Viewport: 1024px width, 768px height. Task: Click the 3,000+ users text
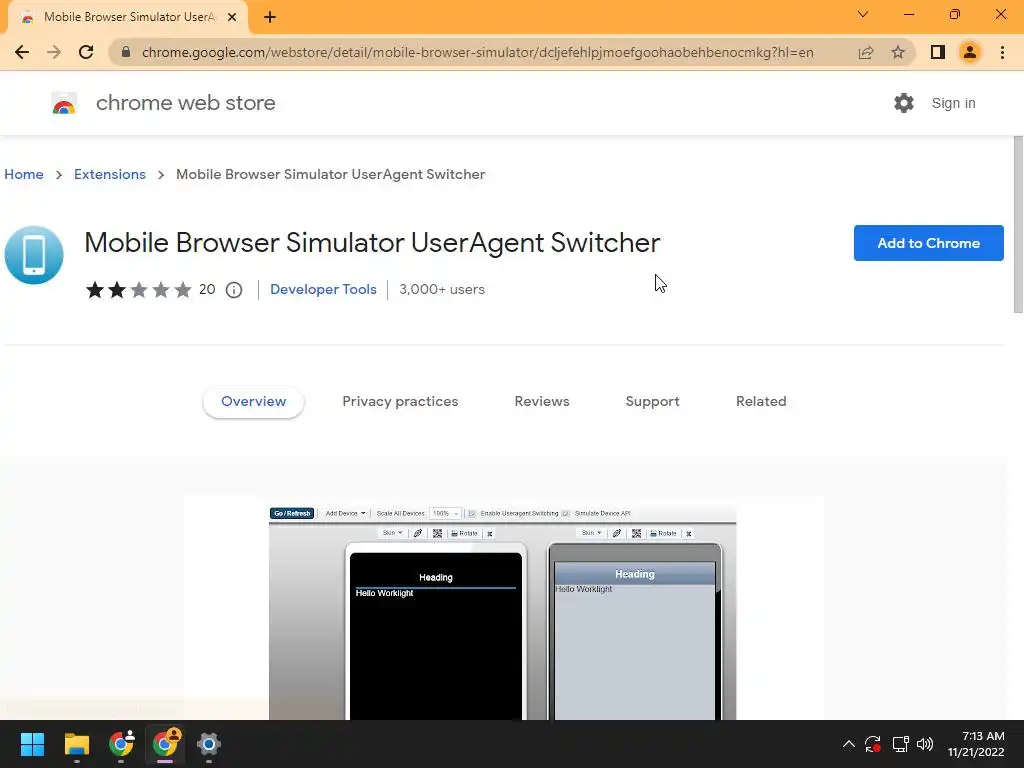[x=442, y=289]
